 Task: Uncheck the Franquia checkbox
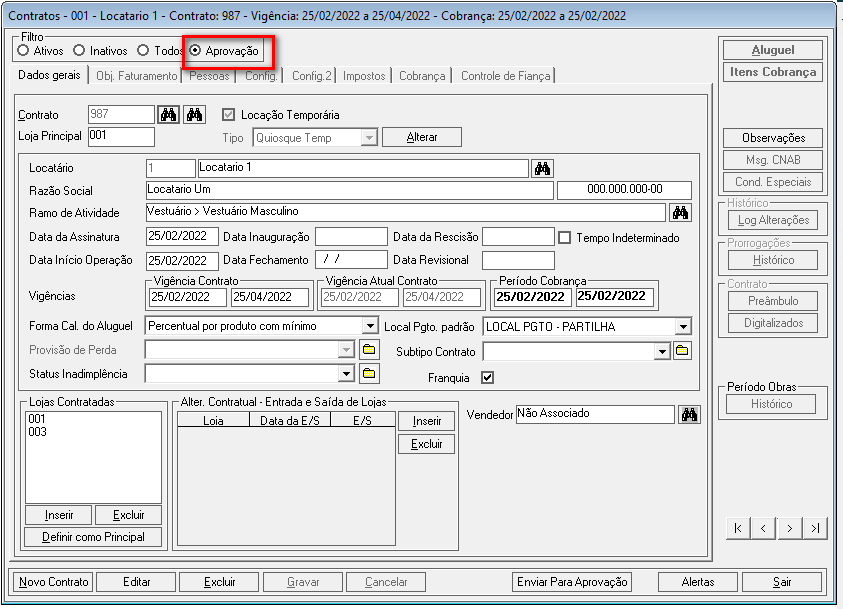pos(488,377)
